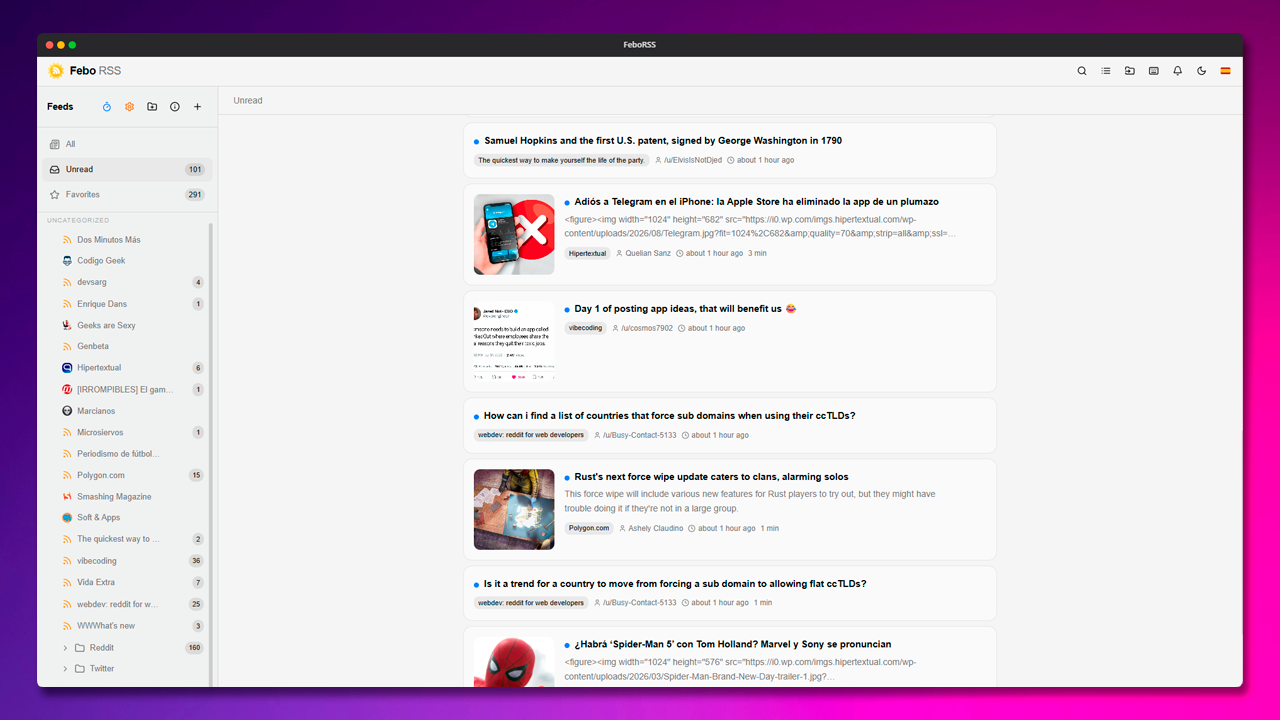This screenshot has width=1280, height=720.
Task: Click the Febo RSS sun logo
Action: pyautogui.click(x=56, y=71)
